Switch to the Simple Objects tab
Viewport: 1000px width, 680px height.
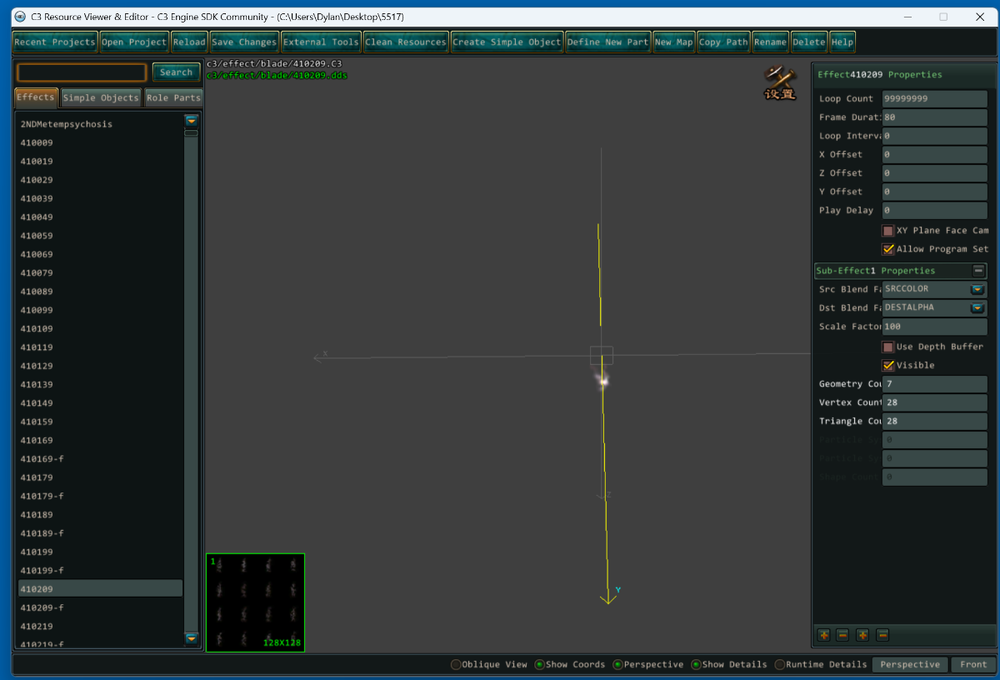[100, 98]
